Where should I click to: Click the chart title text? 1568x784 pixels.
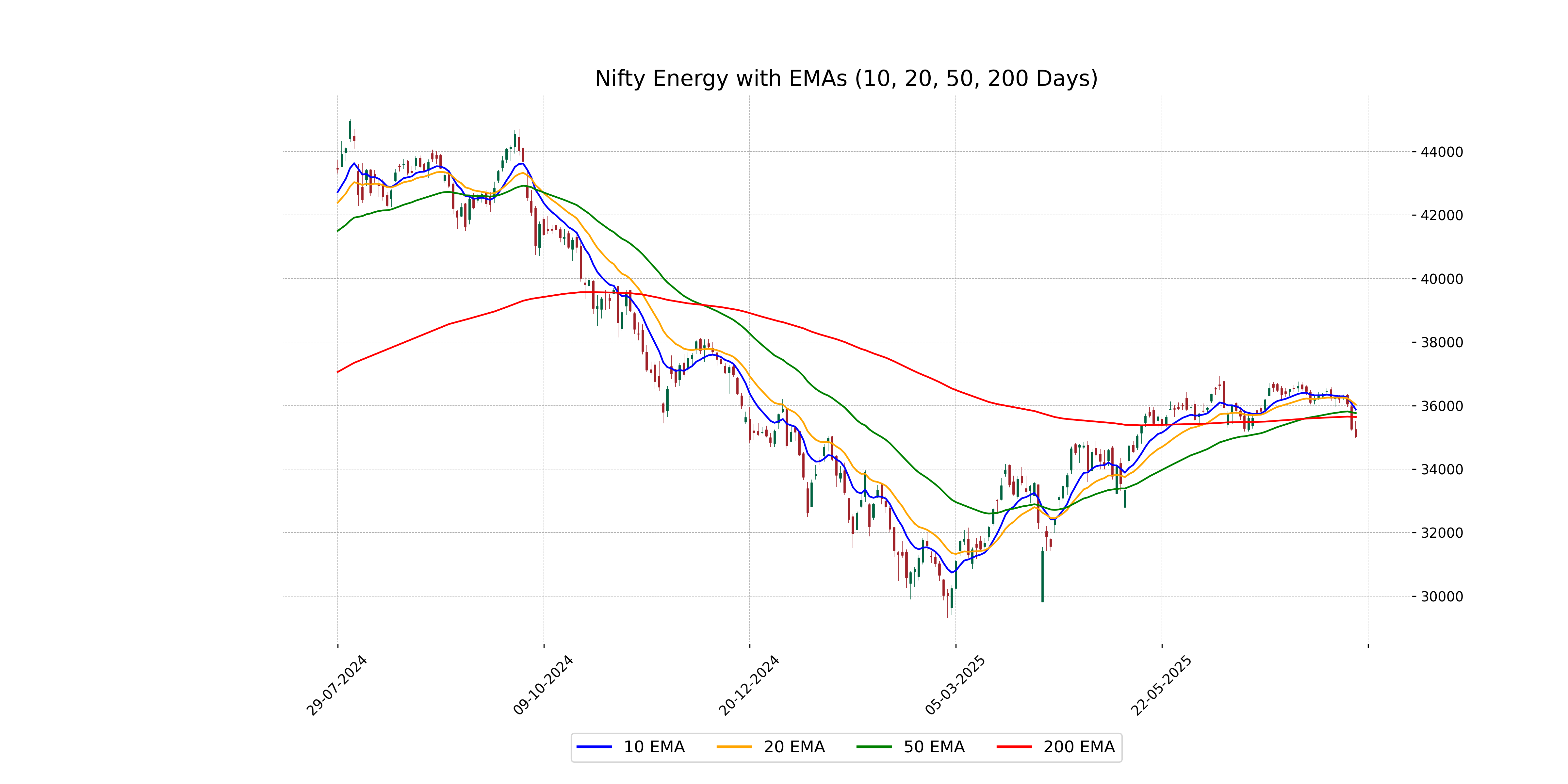coord(845,78)
